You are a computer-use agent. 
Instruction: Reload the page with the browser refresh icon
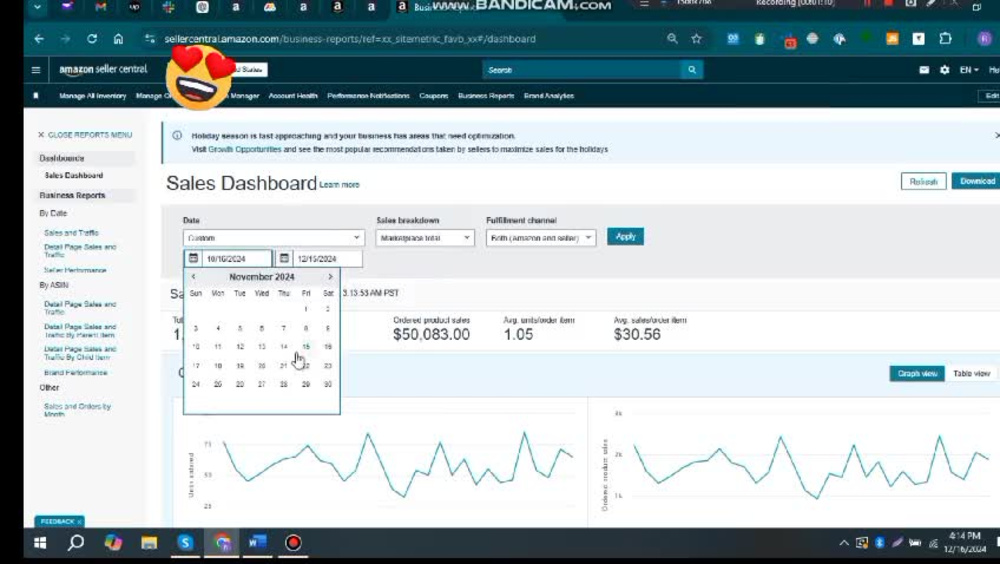click(92, 39)
